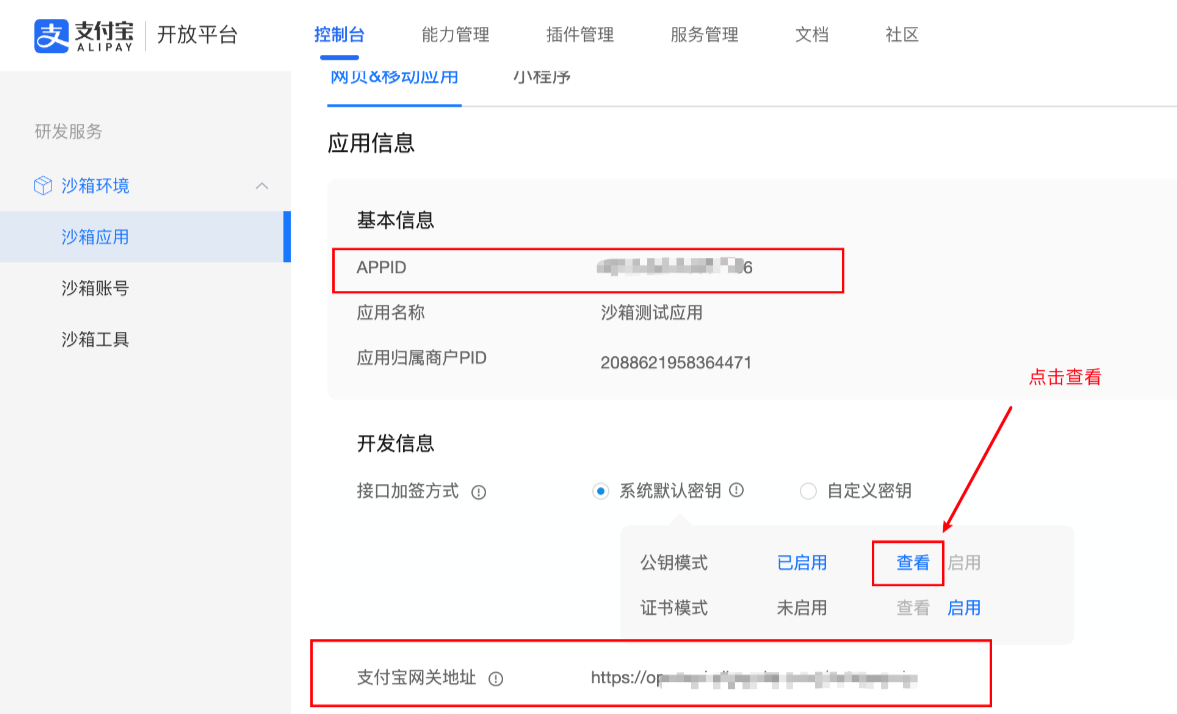
Task: Click the 沙箱测试应用 application name value
Action: pos(652,313)
